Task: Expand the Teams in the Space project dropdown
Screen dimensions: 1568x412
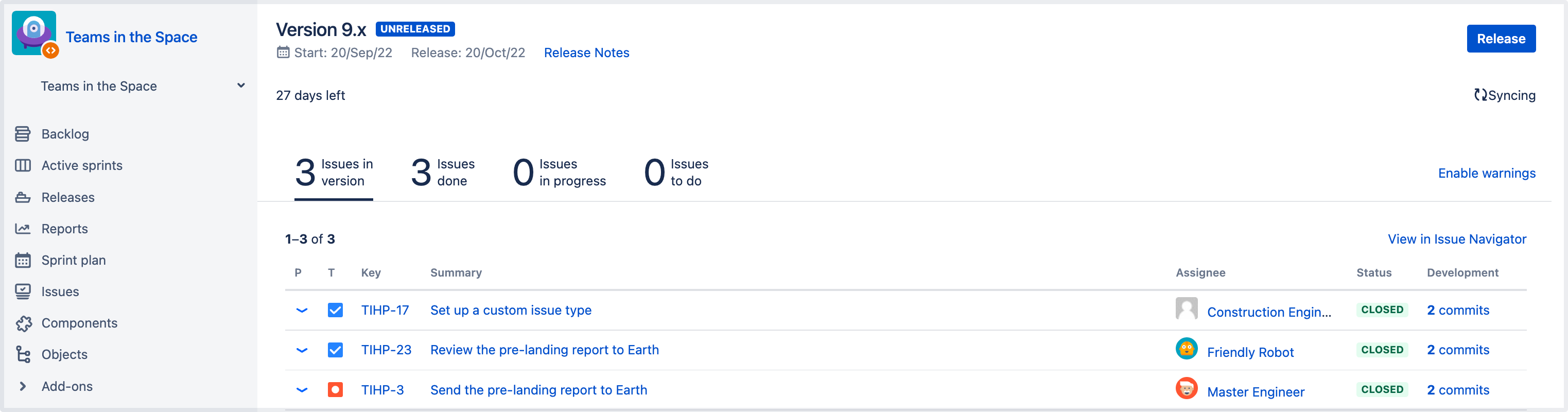Action: pos(241,86)
